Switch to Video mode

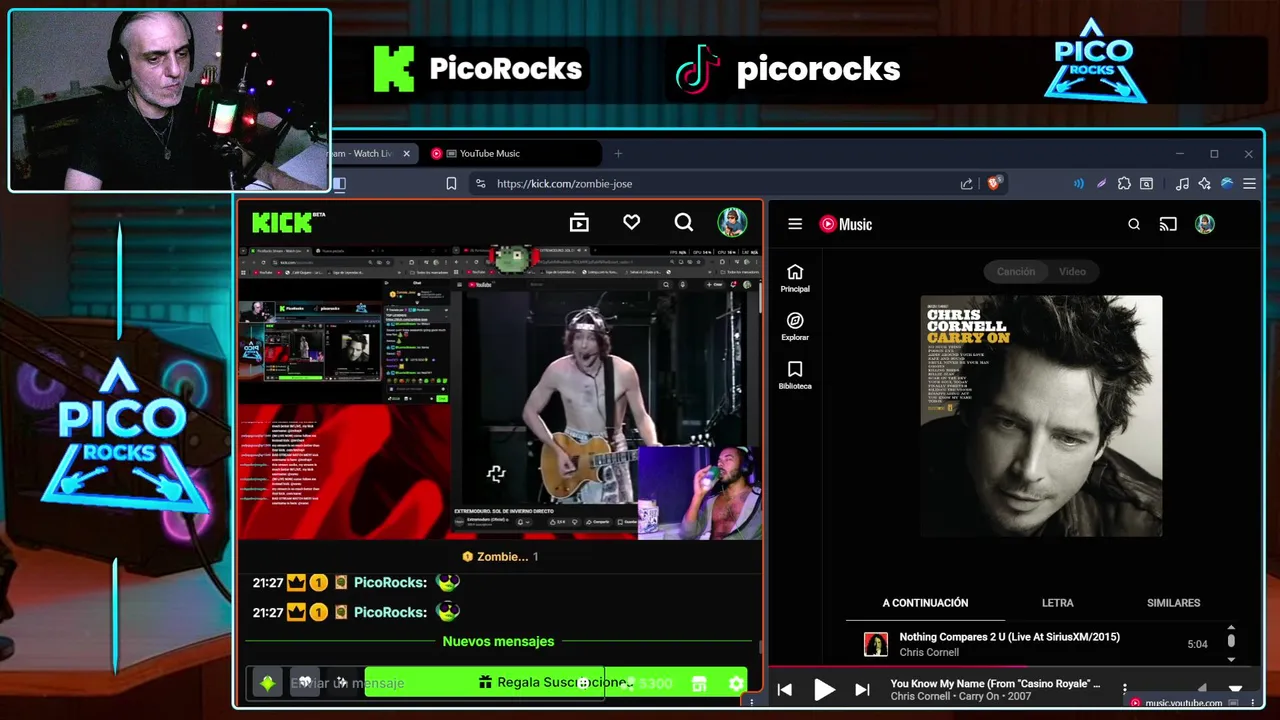(x=1072, y=271)
